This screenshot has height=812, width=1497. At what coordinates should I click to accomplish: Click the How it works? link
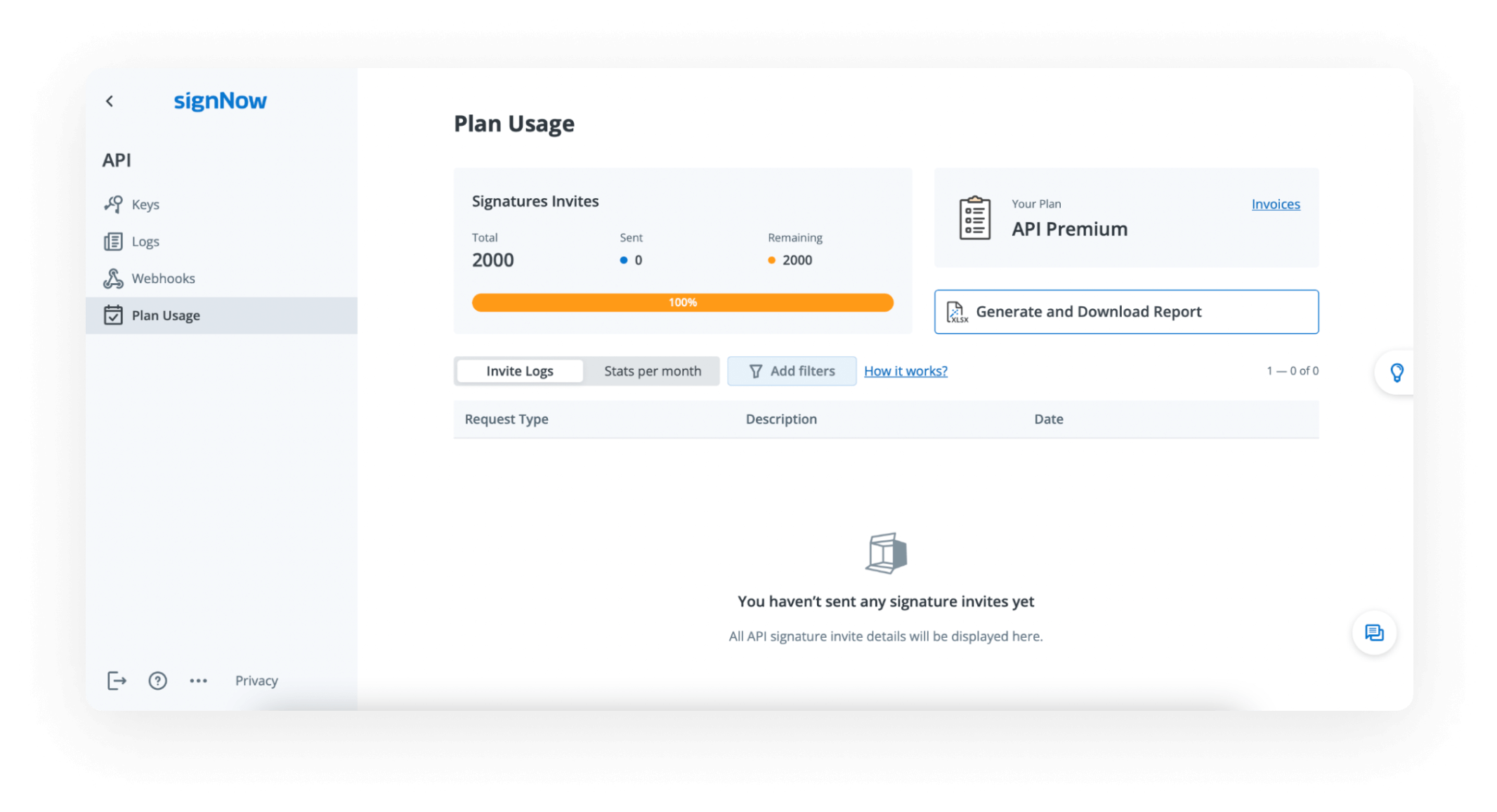pyautogui.click(x=906, y=371)
